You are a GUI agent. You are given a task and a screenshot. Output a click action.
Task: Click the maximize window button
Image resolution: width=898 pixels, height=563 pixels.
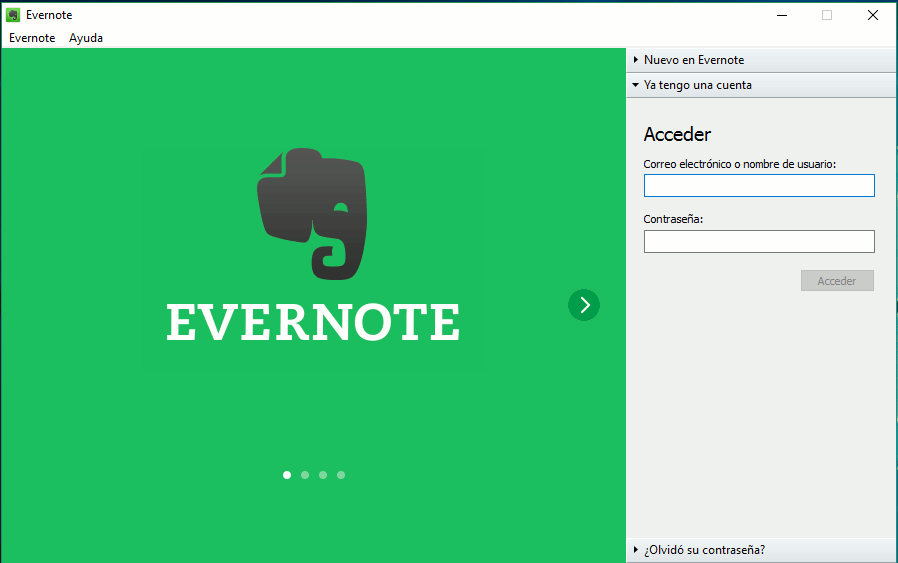tap(827, 15)
